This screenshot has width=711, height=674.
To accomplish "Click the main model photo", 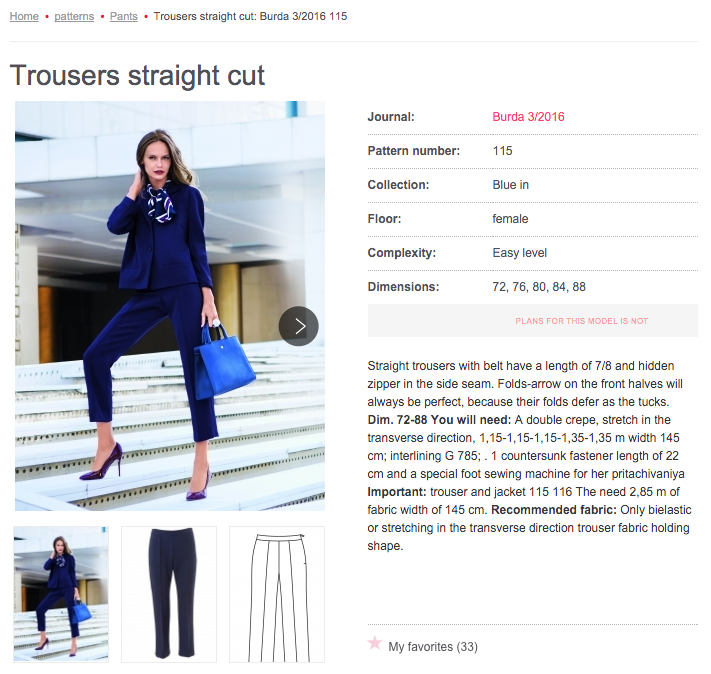I will (x=170, y=306).
